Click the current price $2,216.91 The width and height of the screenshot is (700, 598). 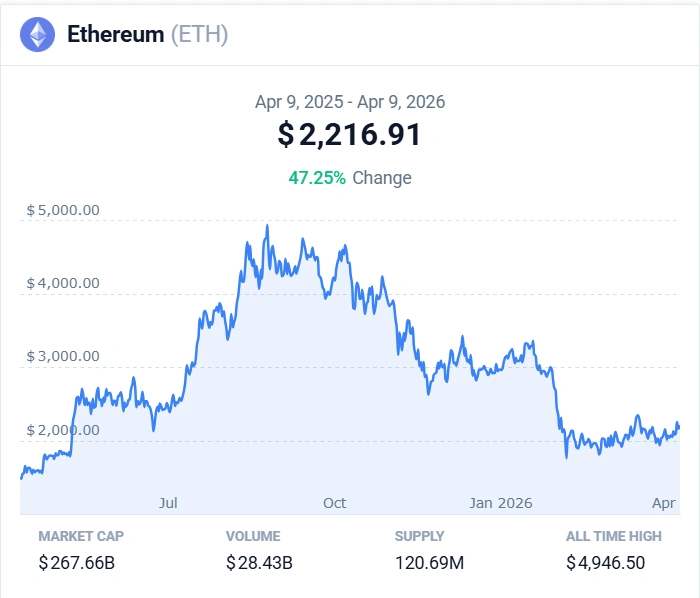point(350,135)
